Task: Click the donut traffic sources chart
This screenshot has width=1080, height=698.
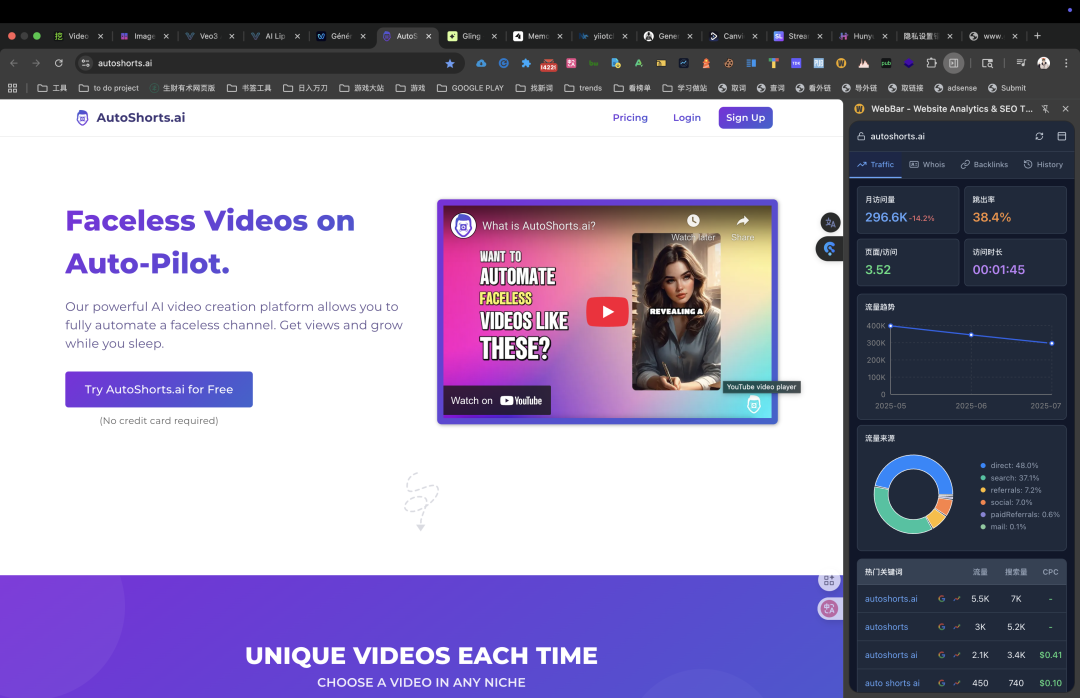Action: tap(913, 494)
